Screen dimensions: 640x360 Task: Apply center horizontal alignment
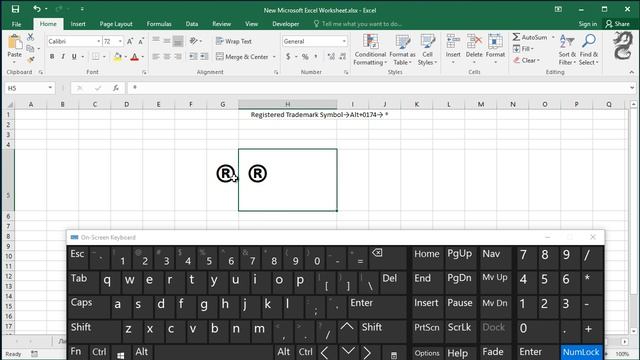(x=167, y=57)
